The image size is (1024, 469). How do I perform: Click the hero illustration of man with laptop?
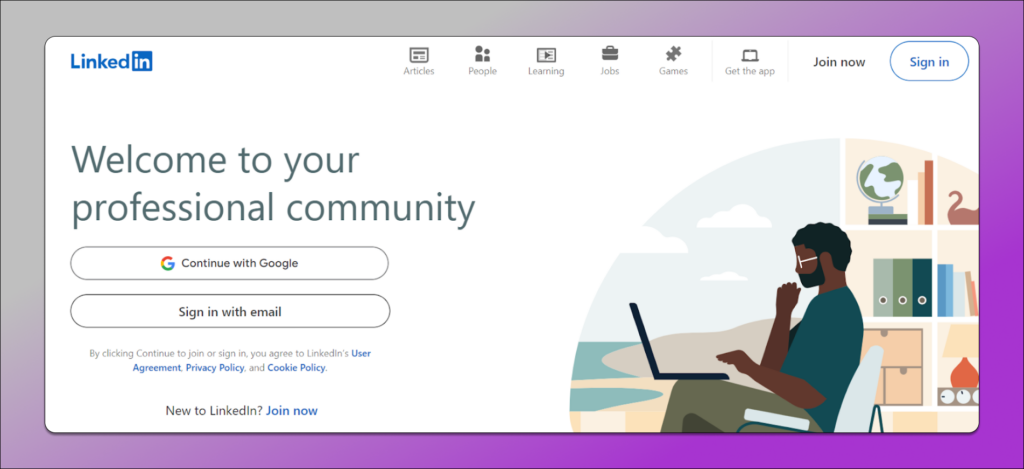[x=774, y=285]
